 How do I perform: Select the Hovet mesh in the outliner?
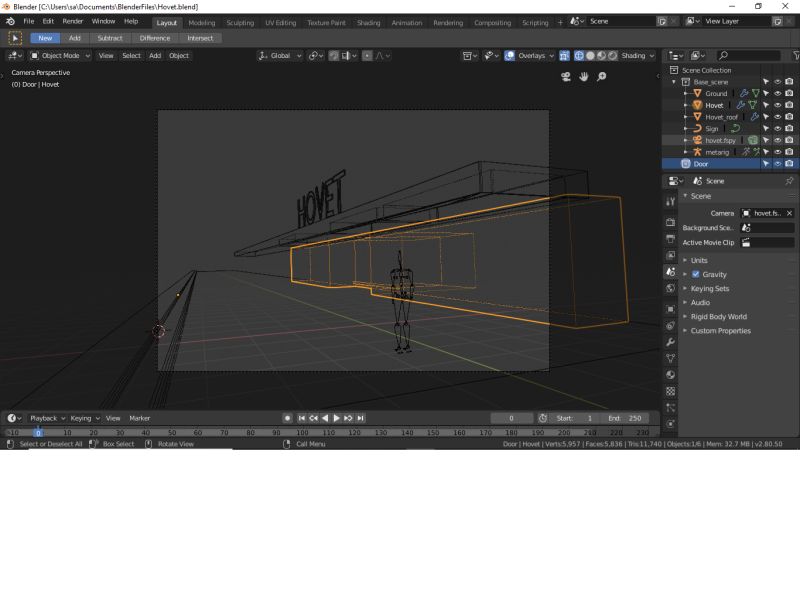point(714,105)
